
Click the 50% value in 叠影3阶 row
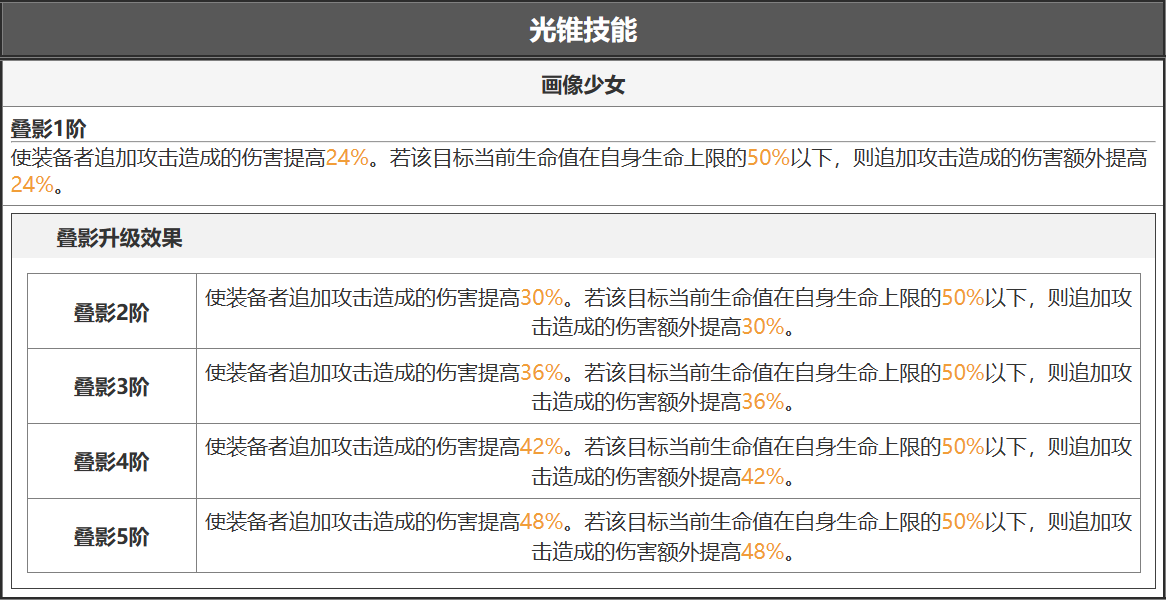click(x=963, y=373)
